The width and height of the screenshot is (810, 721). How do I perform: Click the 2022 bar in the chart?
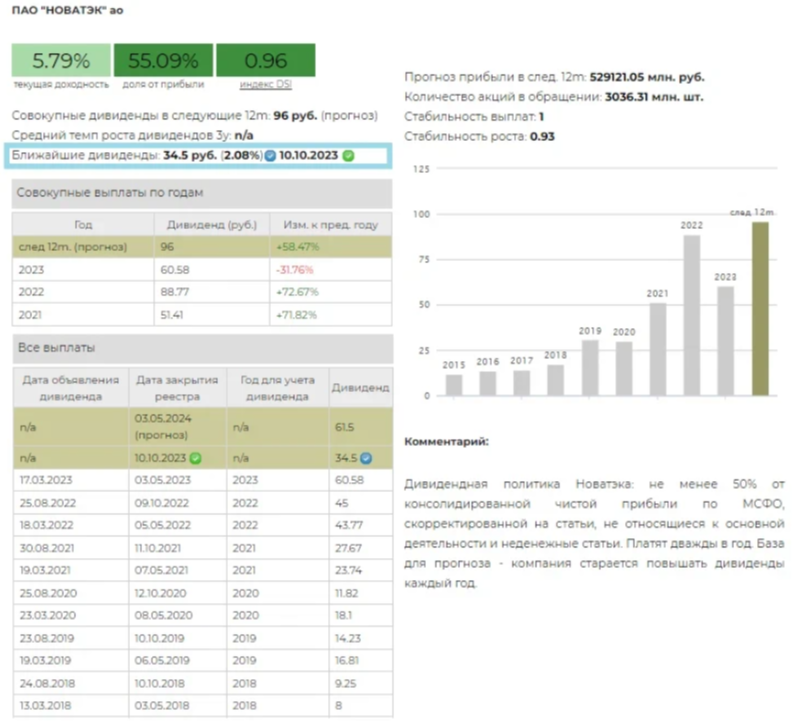point(691,314)
